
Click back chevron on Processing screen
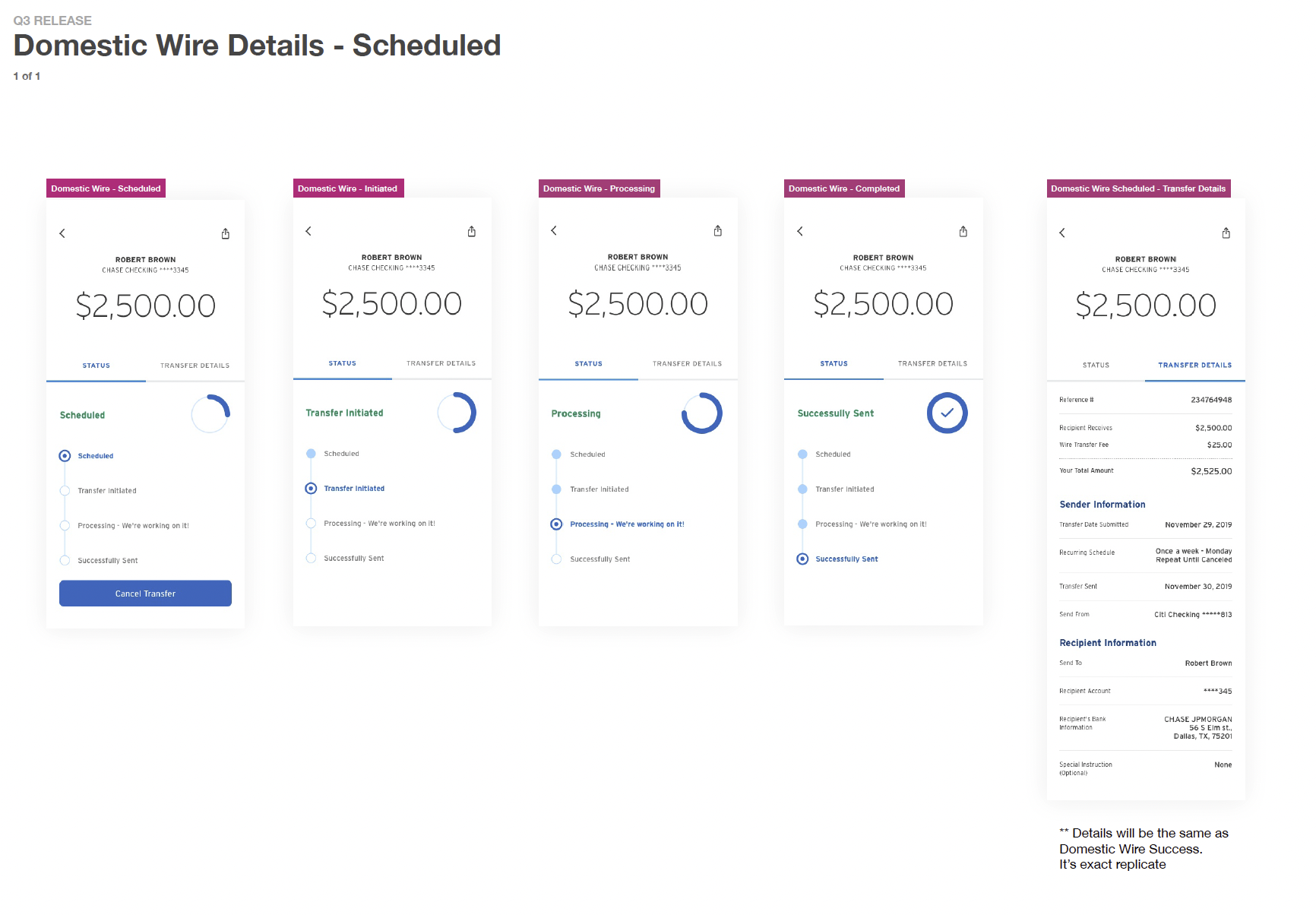[x=554, y=230]
